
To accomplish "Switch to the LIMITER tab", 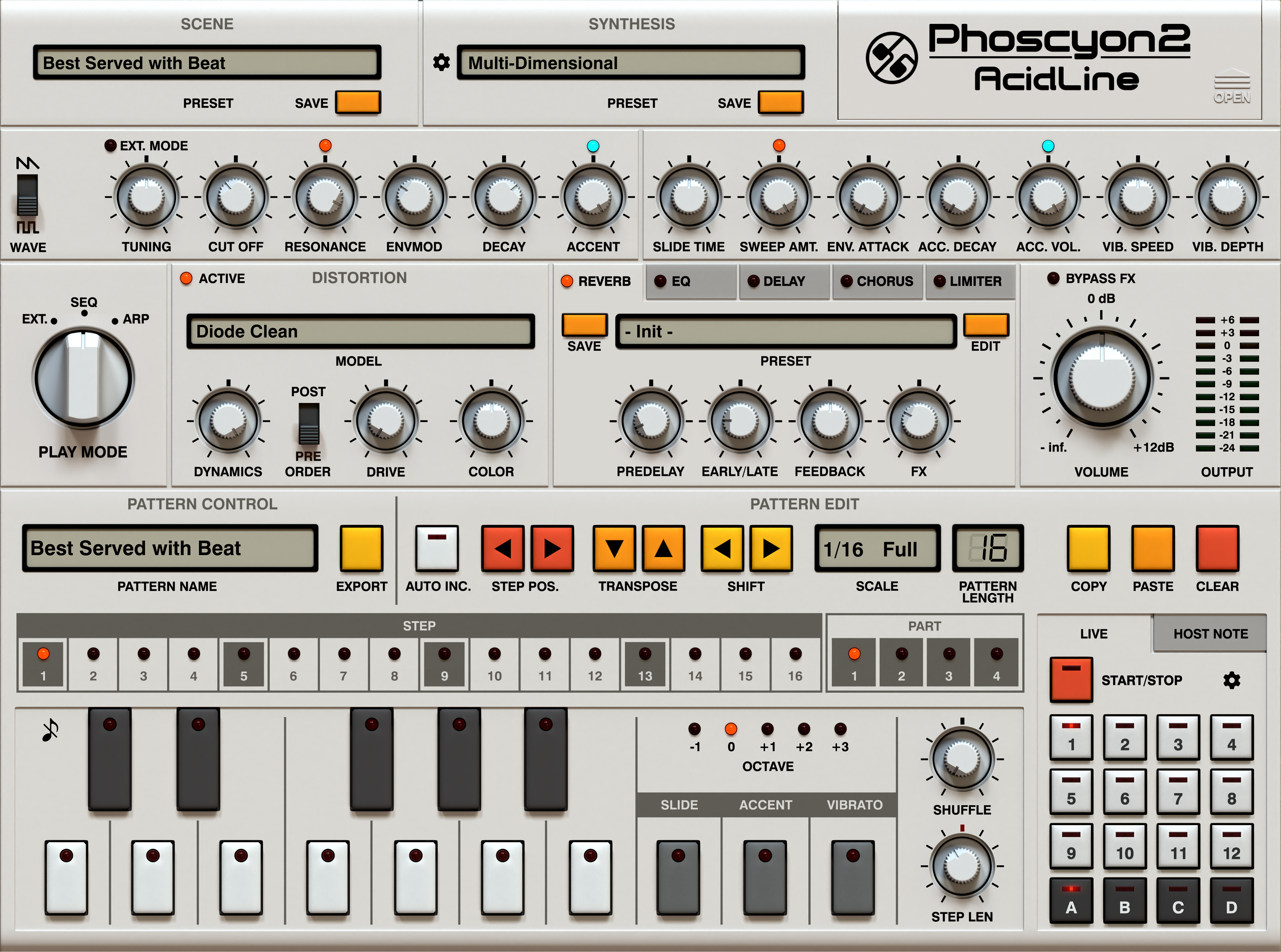I will pos(970,281).
